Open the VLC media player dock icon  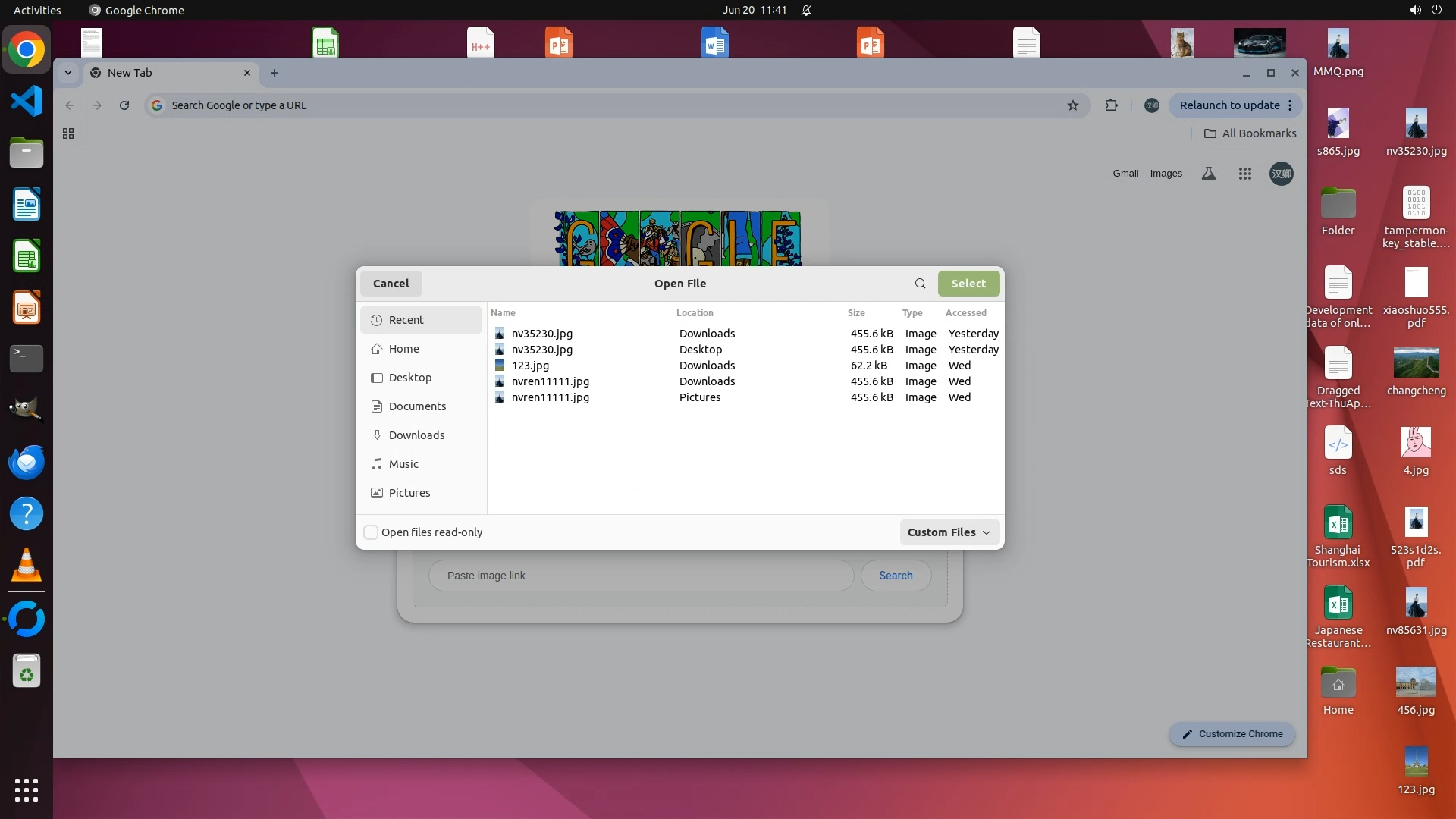coord(27,566)
